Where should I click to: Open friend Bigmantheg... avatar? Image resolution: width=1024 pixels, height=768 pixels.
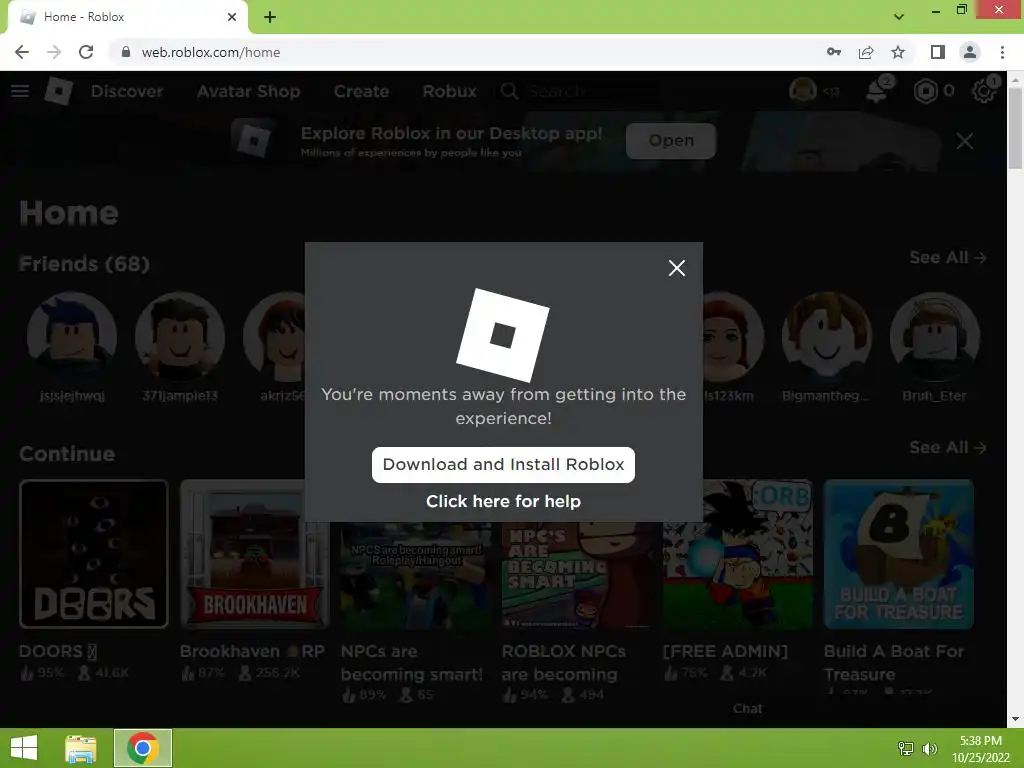pos(826,337)
